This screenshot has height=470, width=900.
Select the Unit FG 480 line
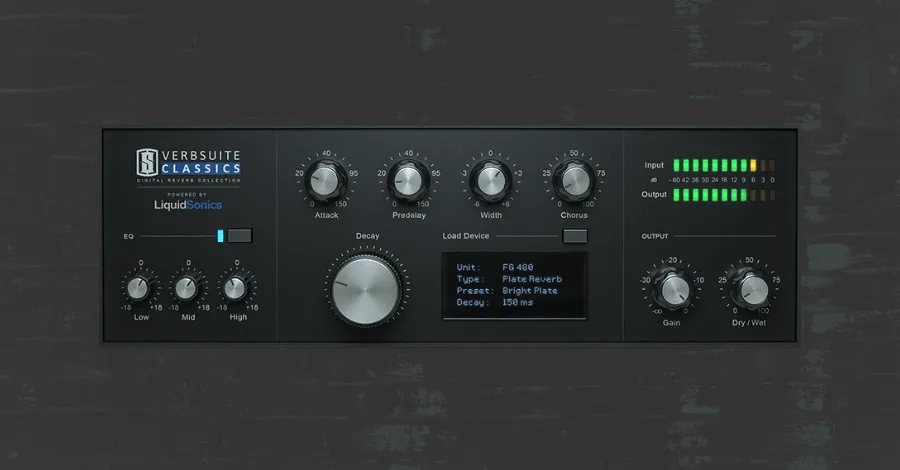(495, 267)
